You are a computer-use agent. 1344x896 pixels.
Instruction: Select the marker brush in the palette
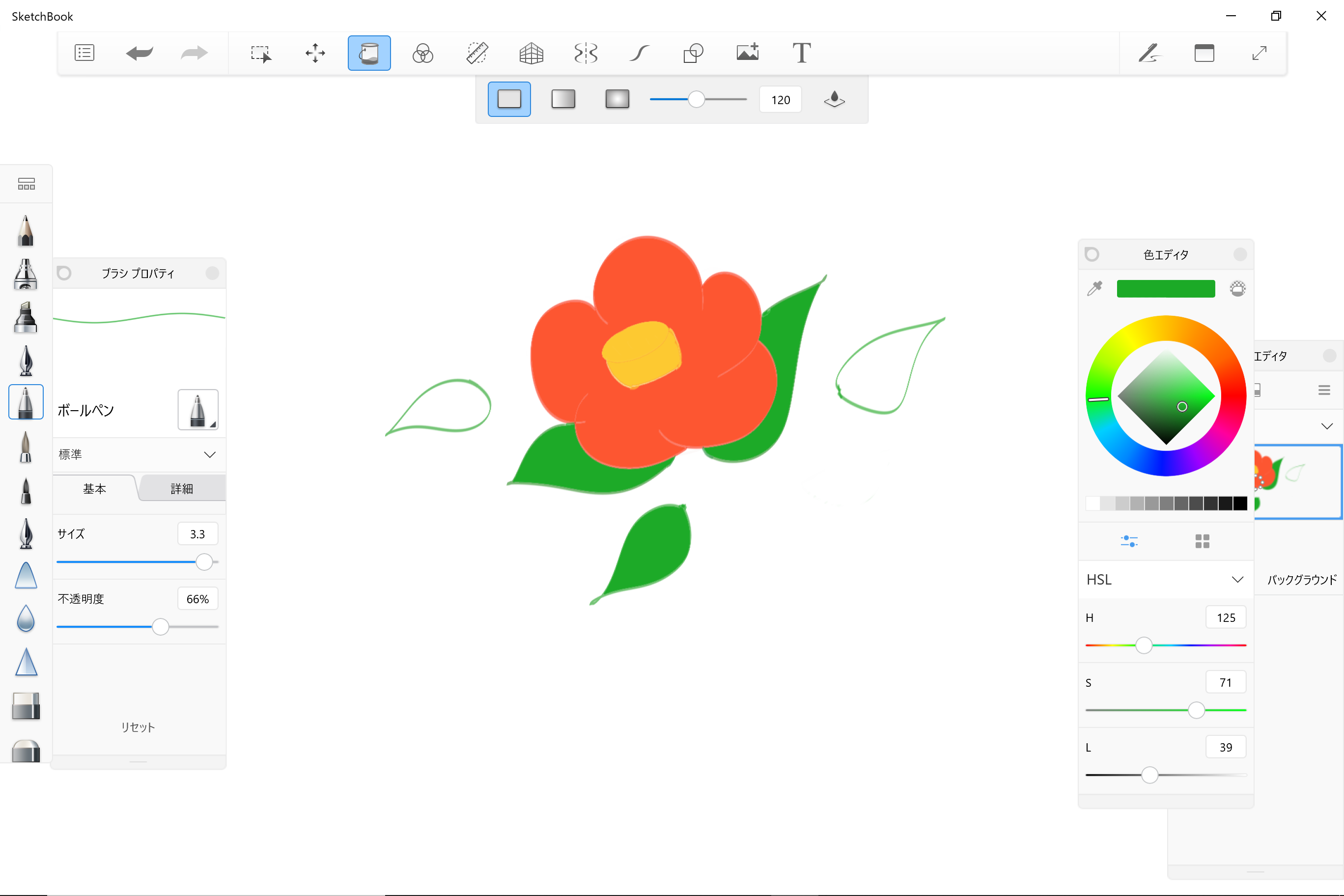pos(26,318)
